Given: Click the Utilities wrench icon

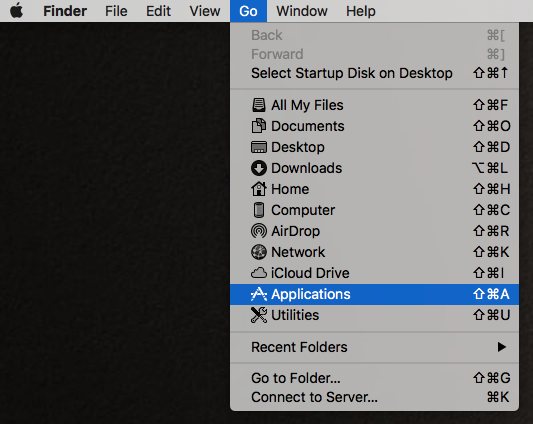Looking at the screenshot, I should (259, 315).
